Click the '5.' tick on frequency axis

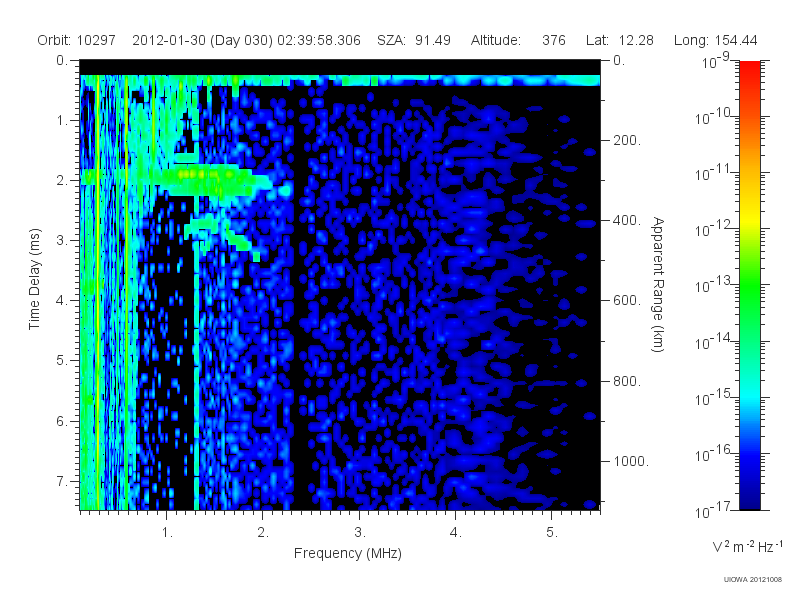(x=552, y=533)
